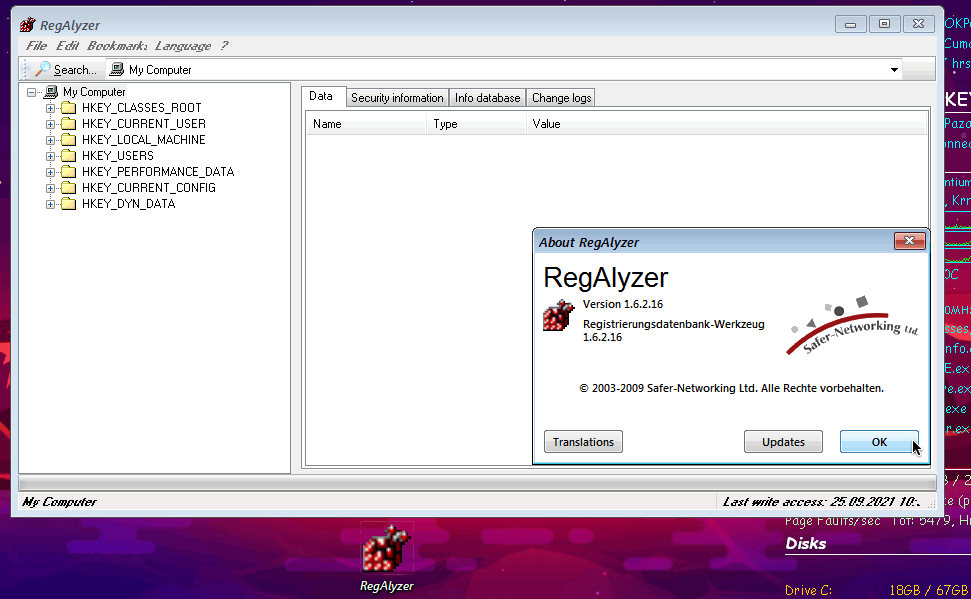Click the HKEY_CLASSES_ROOT label
The image size is (971, 599).
(x=142, y=108)
